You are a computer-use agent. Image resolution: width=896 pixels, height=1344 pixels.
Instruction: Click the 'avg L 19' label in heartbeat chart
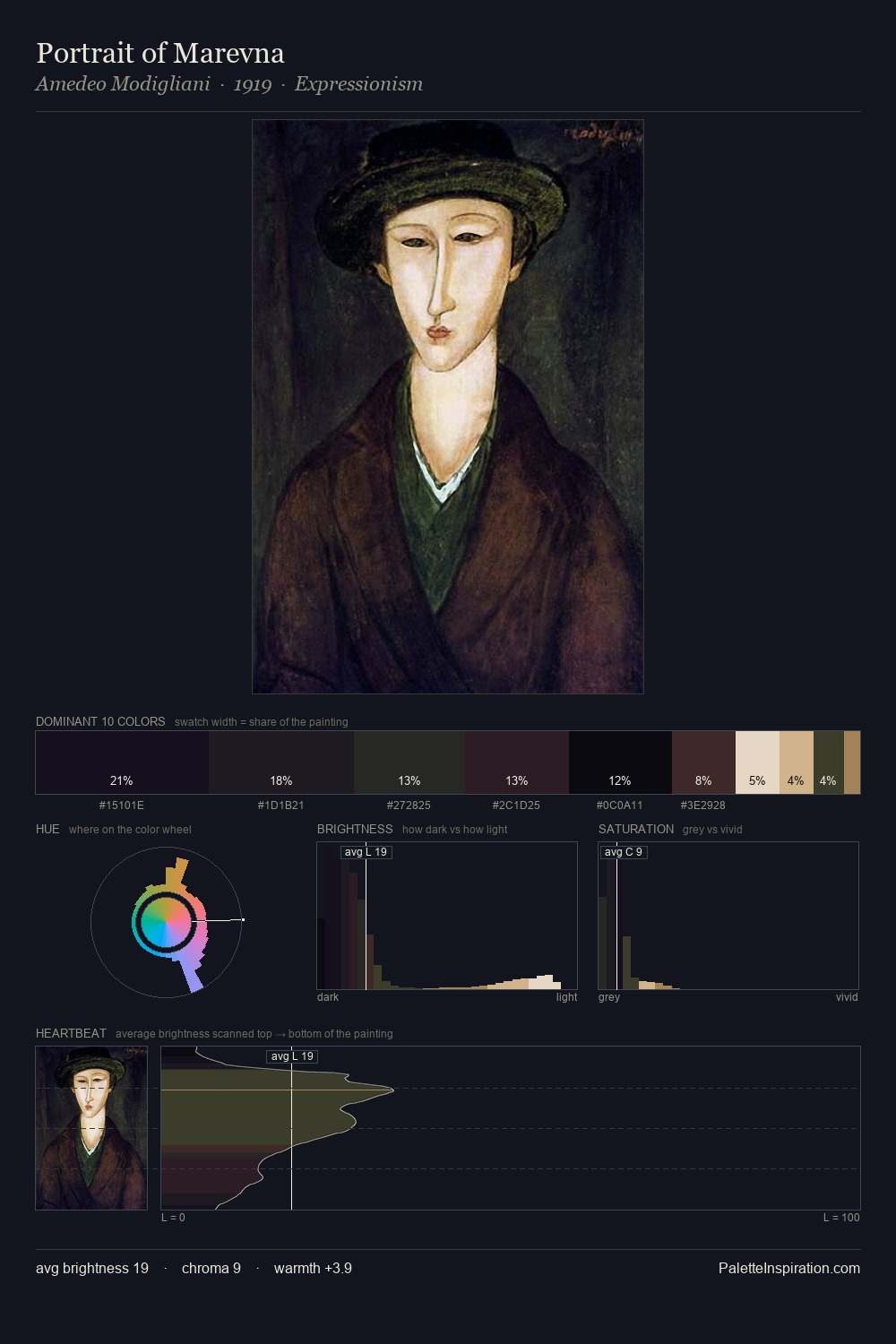click(293, 1056)
